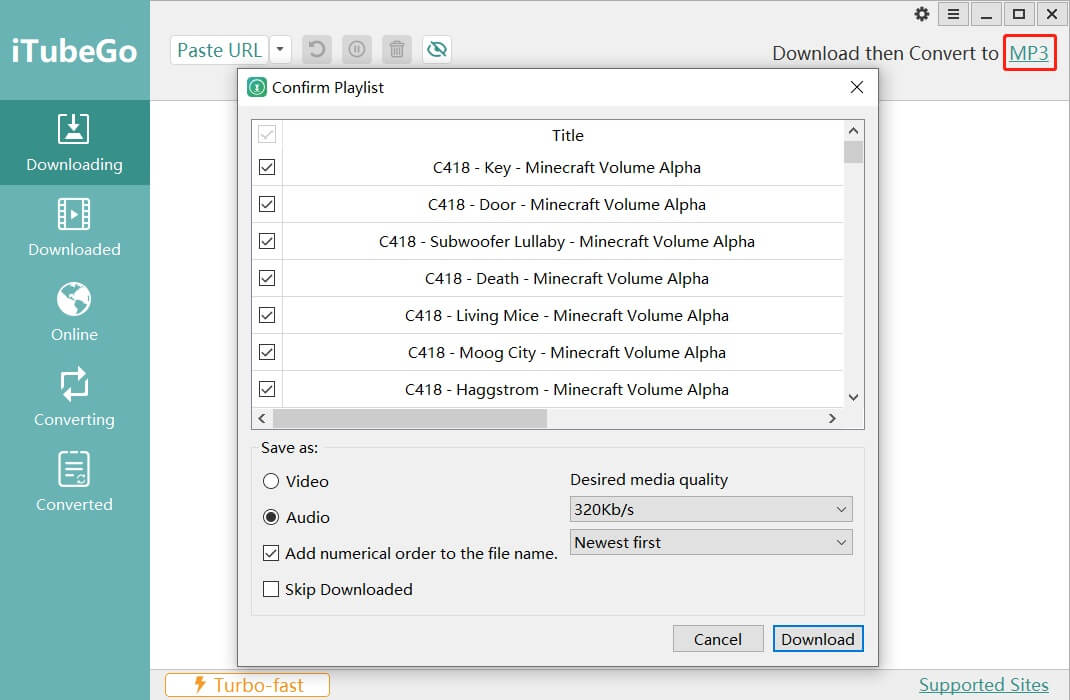Click the playlist scroll up arrow
The image size is (1070, 700).
pos(853,130)
